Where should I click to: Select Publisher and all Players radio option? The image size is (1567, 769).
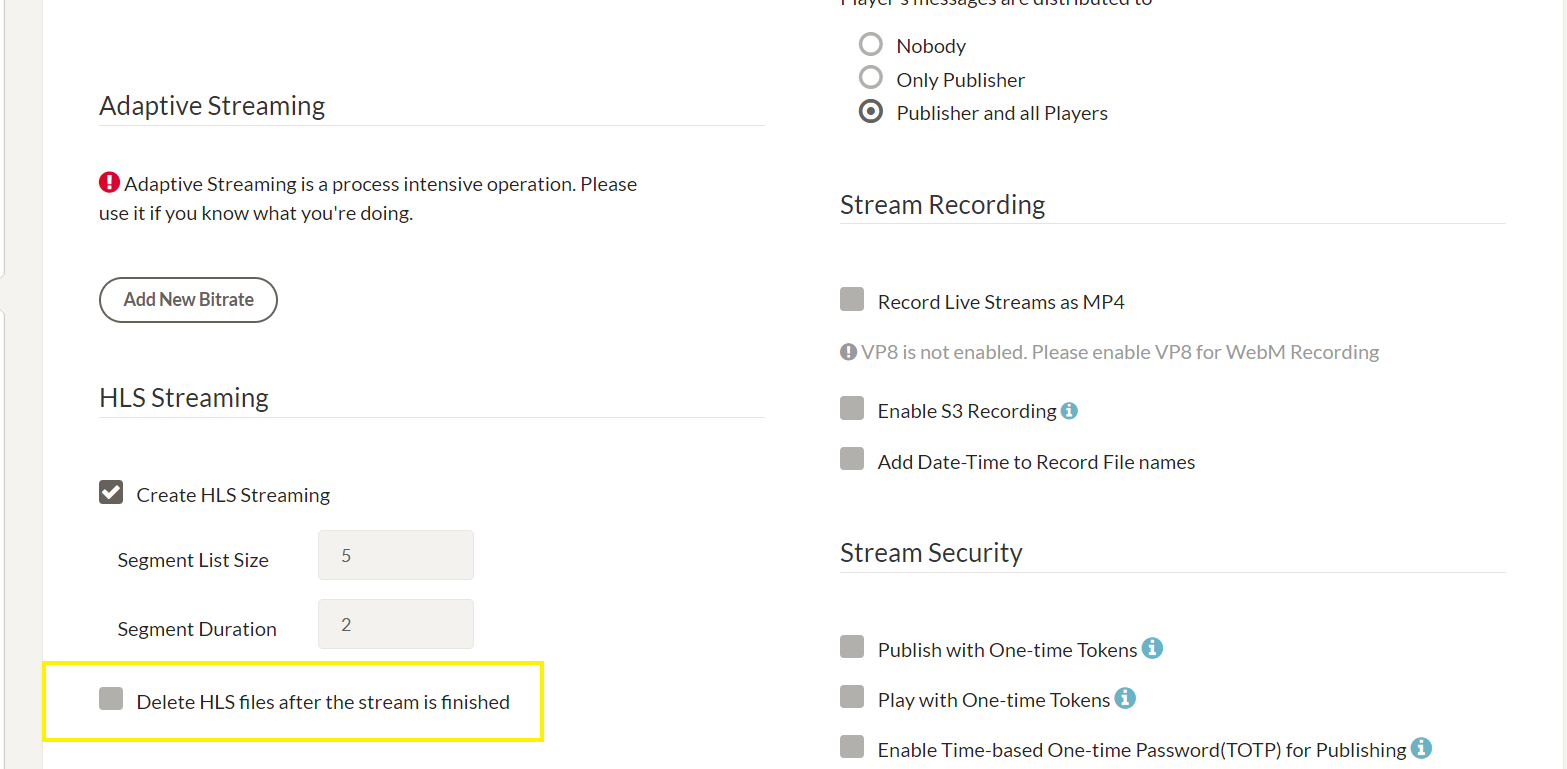click(x=871, y=112)
